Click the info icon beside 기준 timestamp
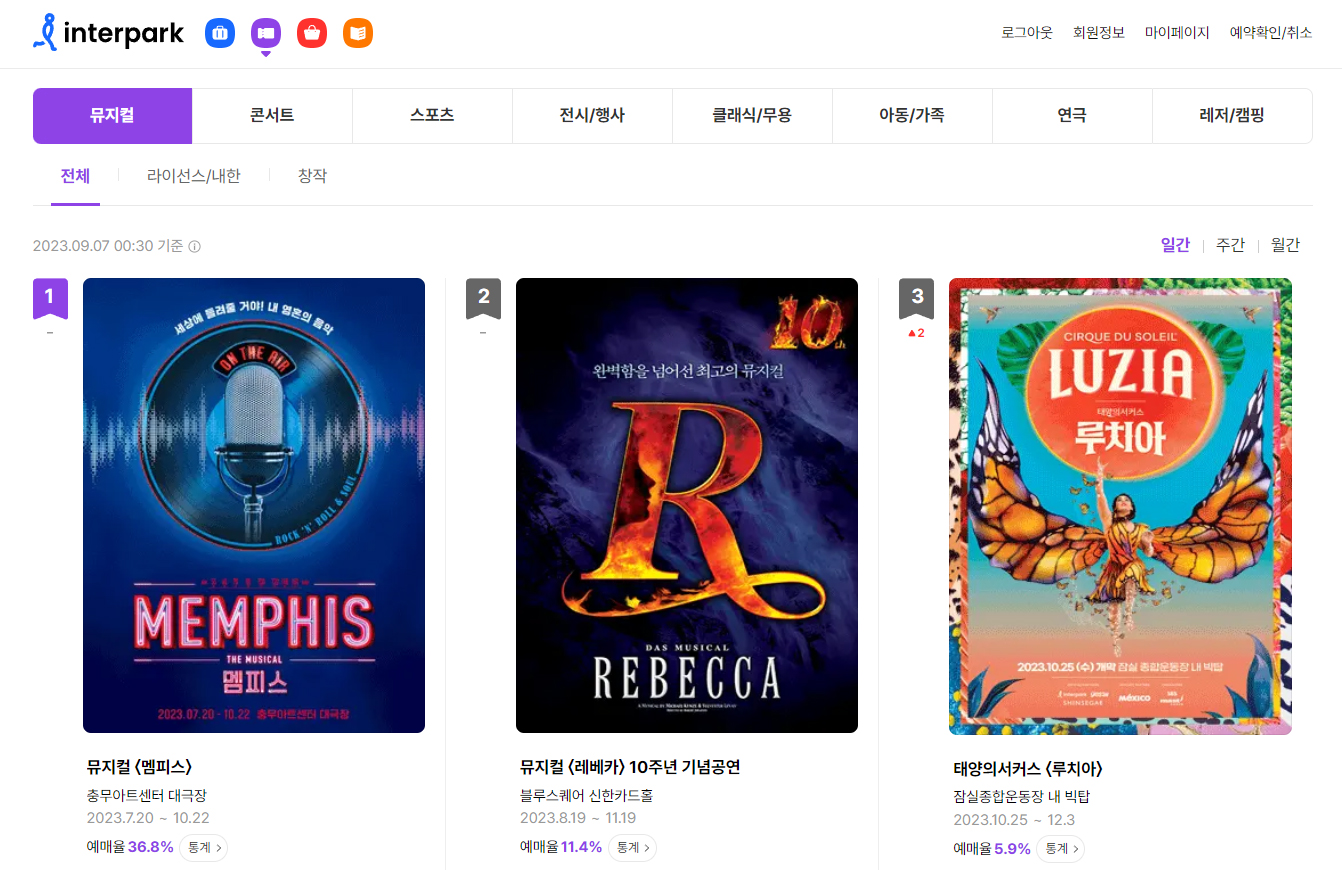The image size is (1342, 870). click(195, 246)
